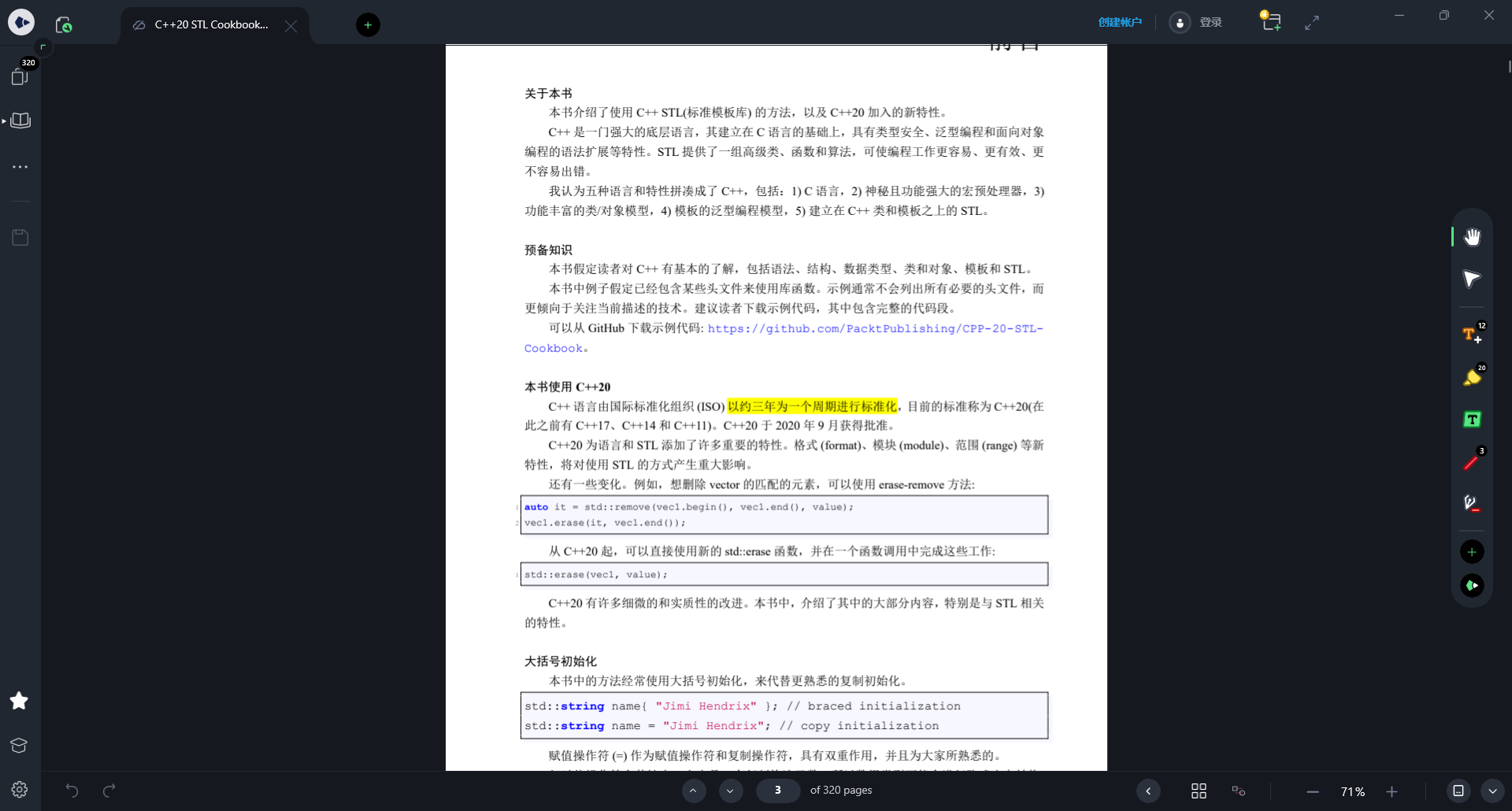Click the copy initialization code line
Image resolution: width=1512 pixels, height=811 pixels.
click(x=732, y=726)
